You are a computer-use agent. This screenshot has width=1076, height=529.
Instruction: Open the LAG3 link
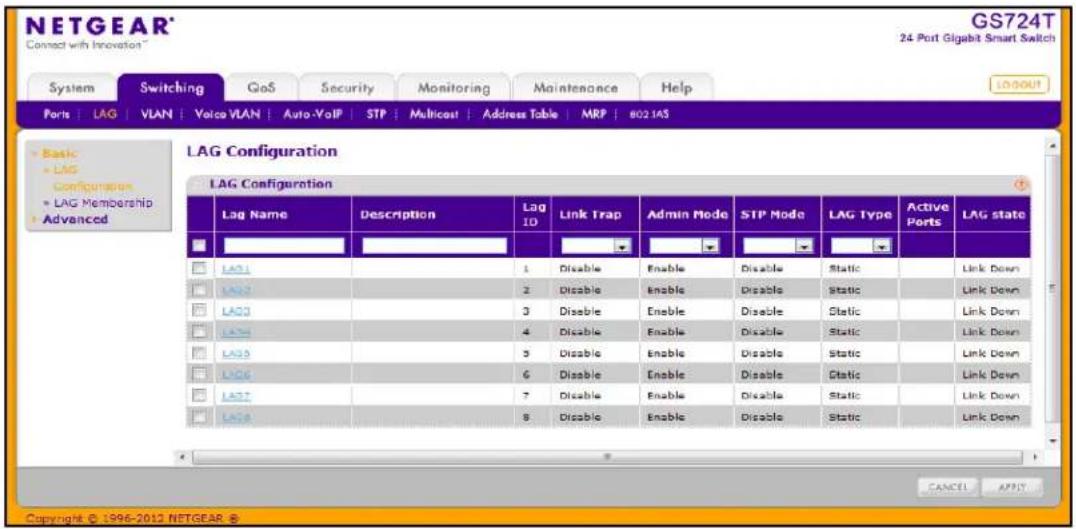pos(236,311)
